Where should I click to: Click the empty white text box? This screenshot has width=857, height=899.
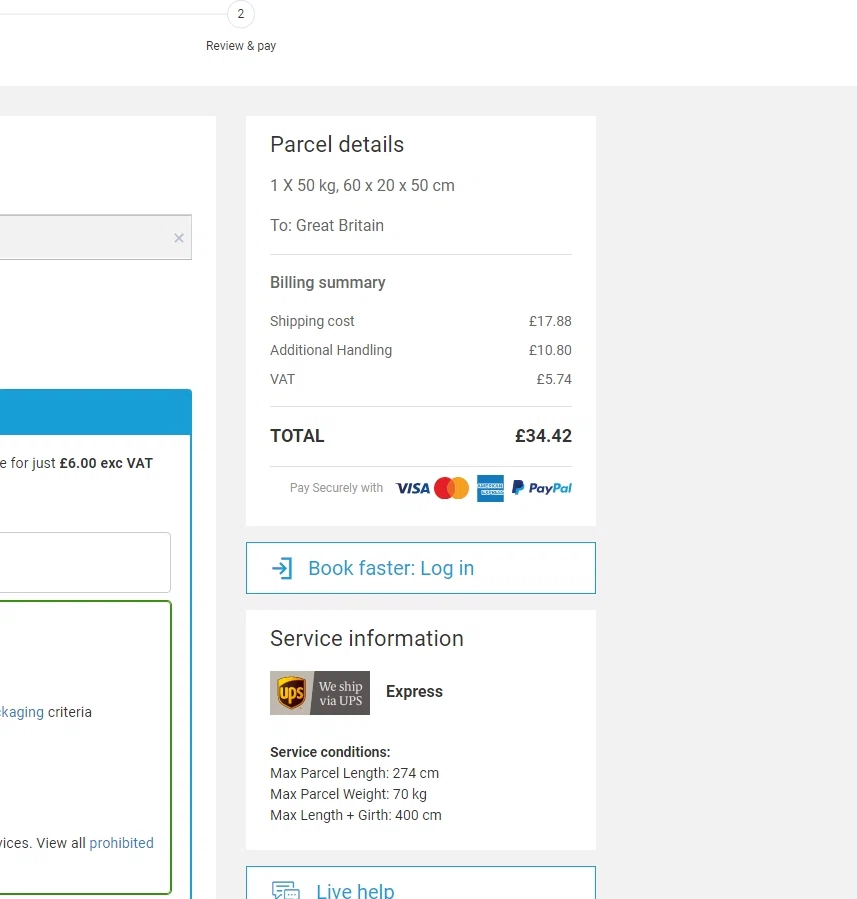click(85, 562)
